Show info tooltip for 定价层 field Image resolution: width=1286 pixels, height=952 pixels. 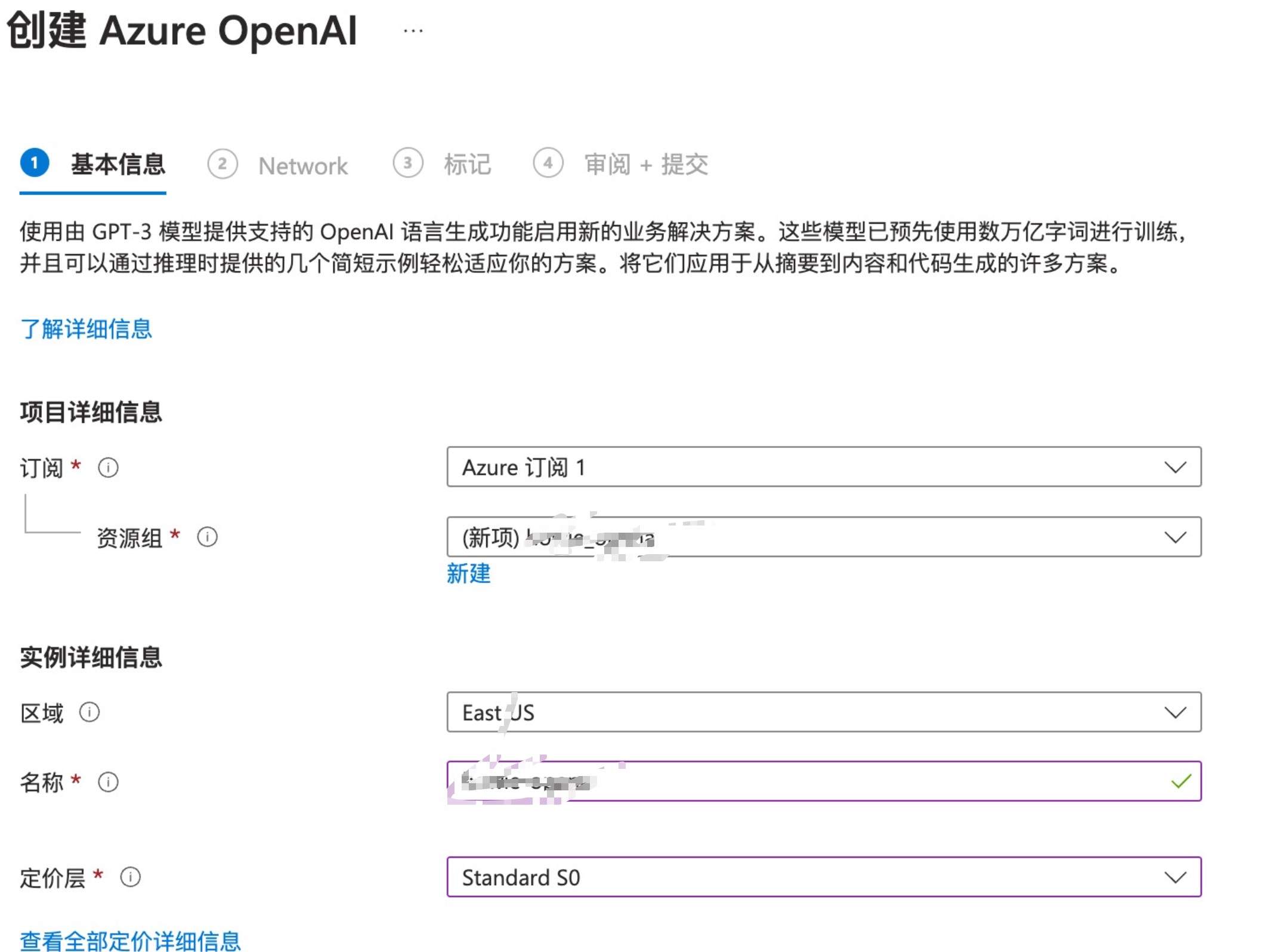[x=130, y=877]
